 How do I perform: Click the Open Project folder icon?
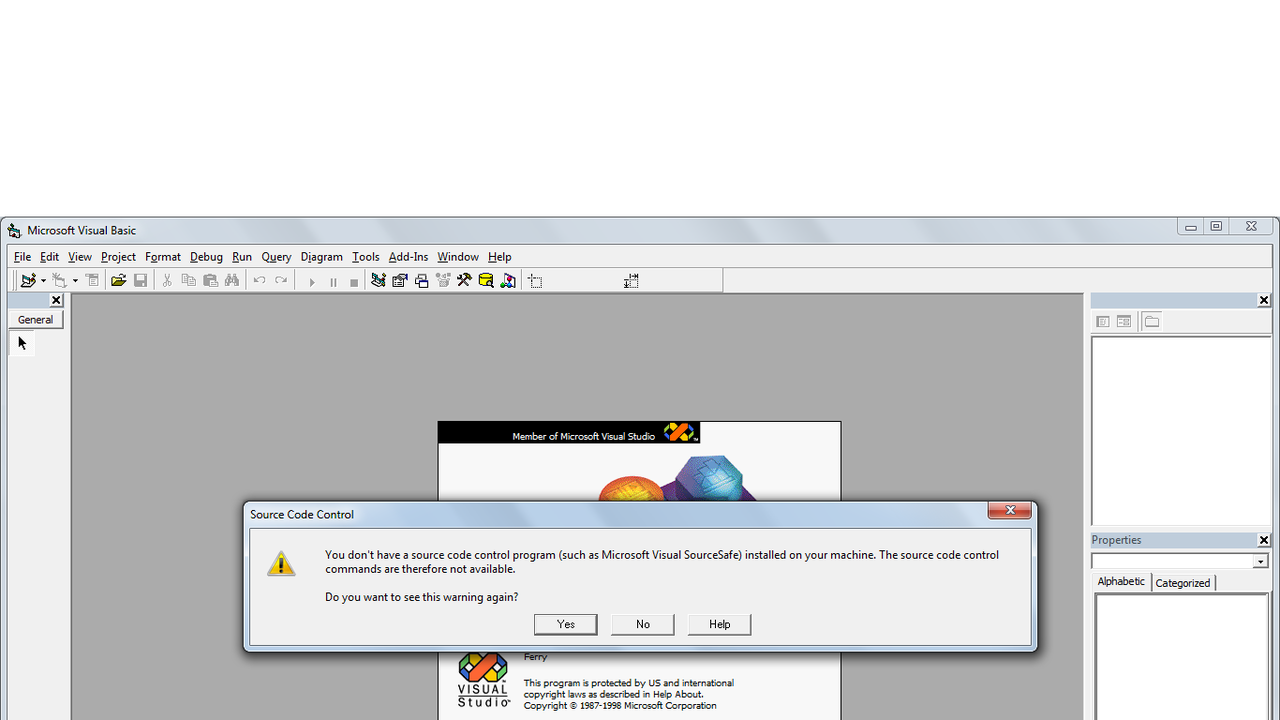(119, 281)
